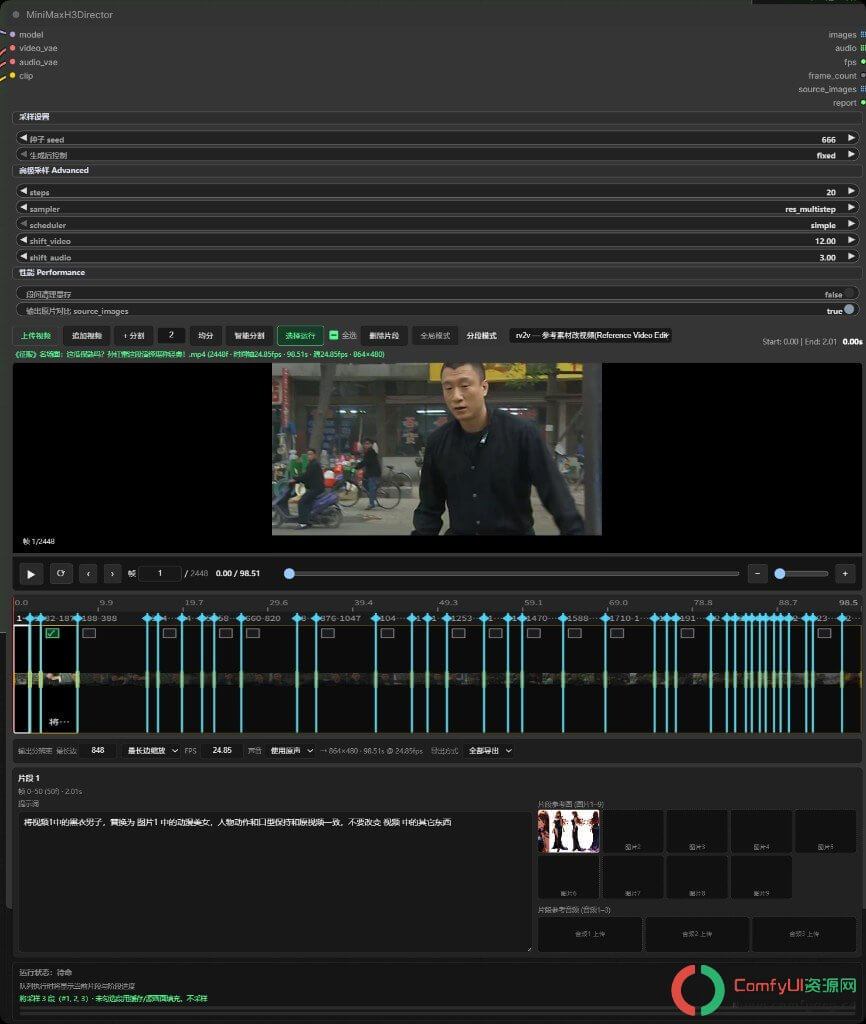Select next sampler with right arrow
The image size is (866, 1024).
[851, 208]
